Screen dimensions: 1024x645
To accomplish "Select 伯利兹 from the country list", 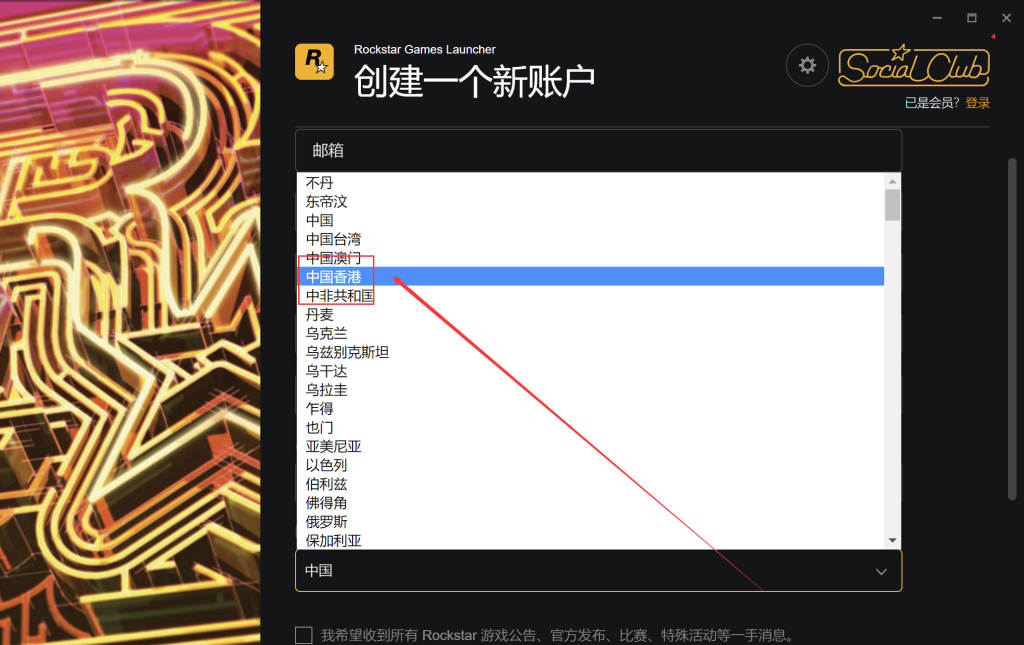I will click(x=590, y=484).
